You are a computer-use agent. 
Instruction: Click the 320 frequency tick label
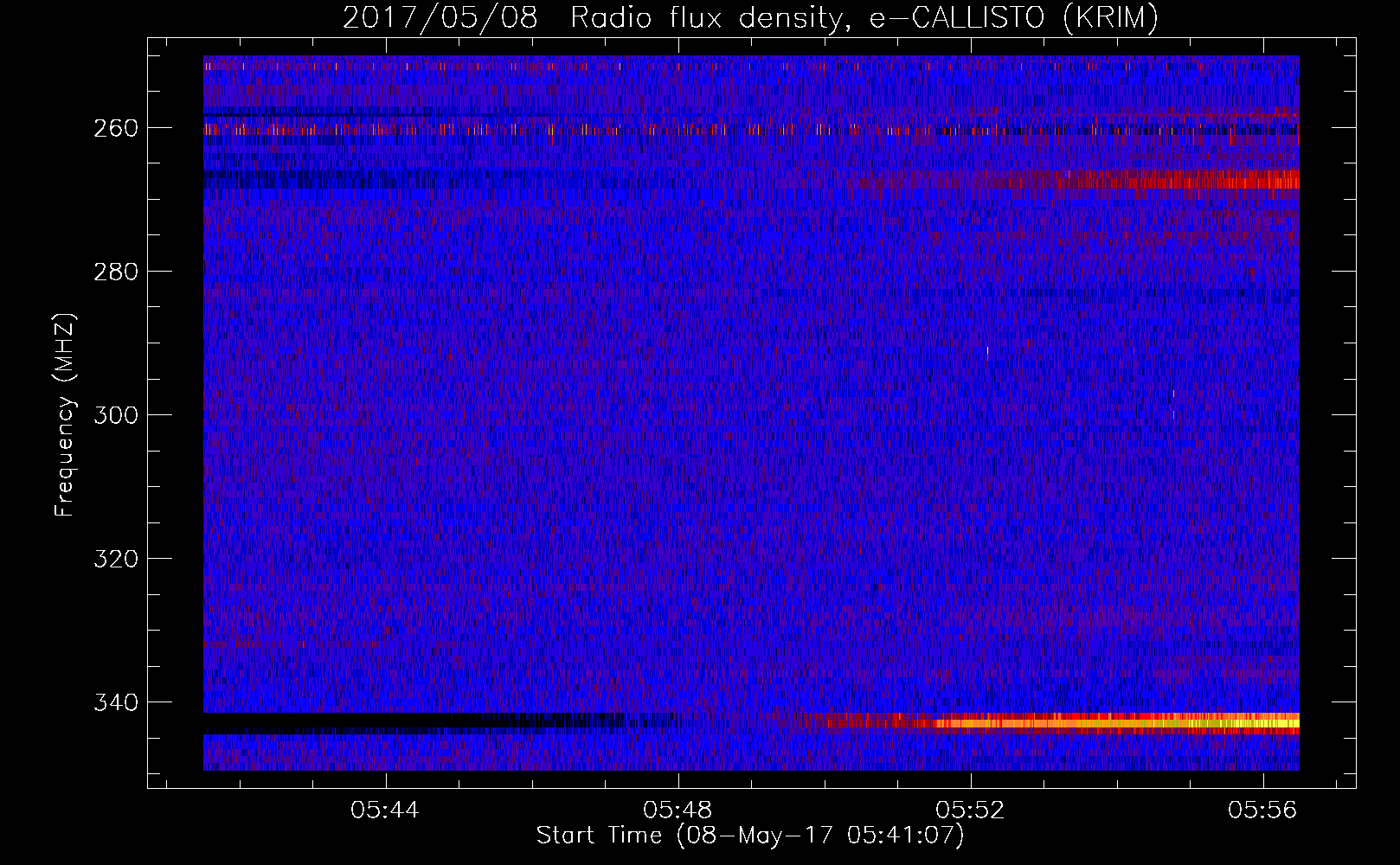[115, 559]
